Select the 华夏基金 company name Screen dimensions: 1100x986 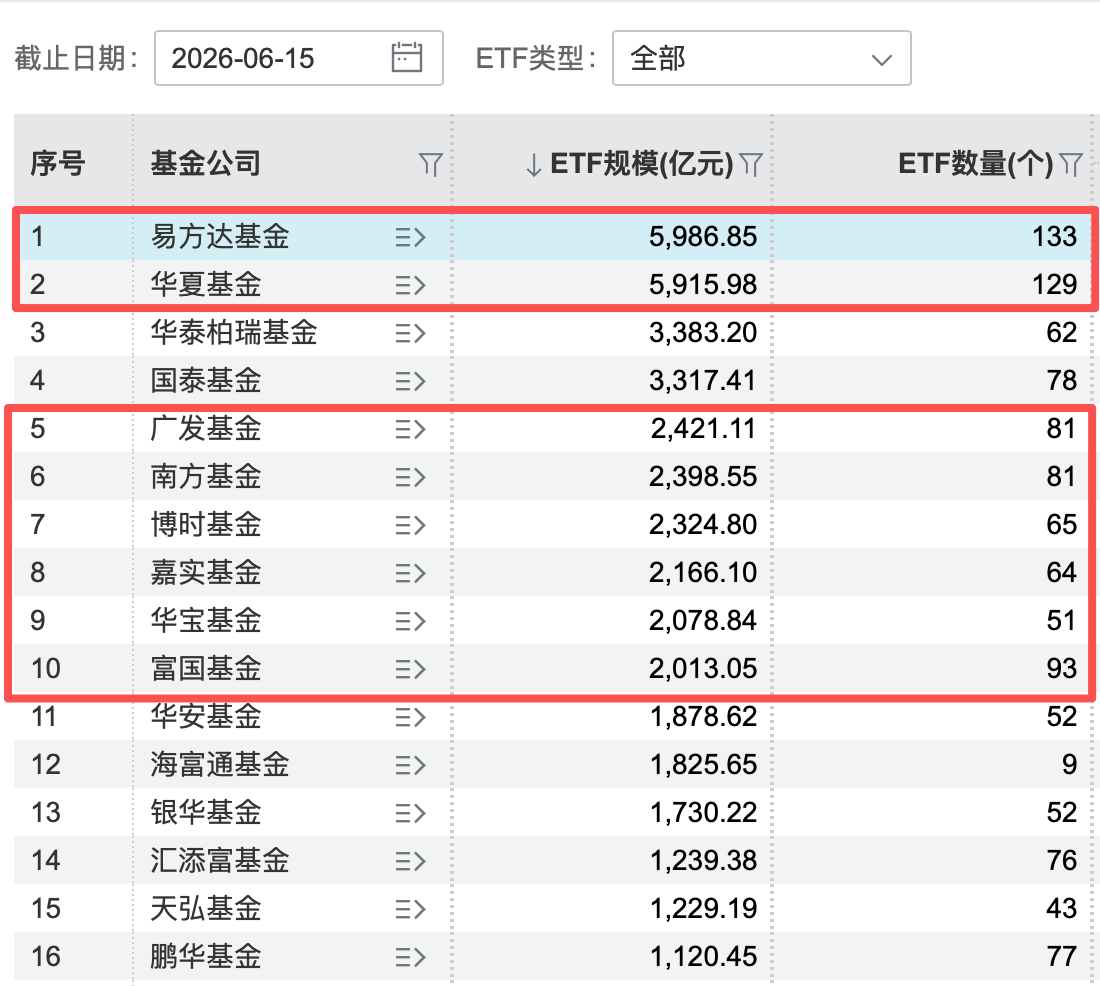pyautogui.click(x=206, y=284)
